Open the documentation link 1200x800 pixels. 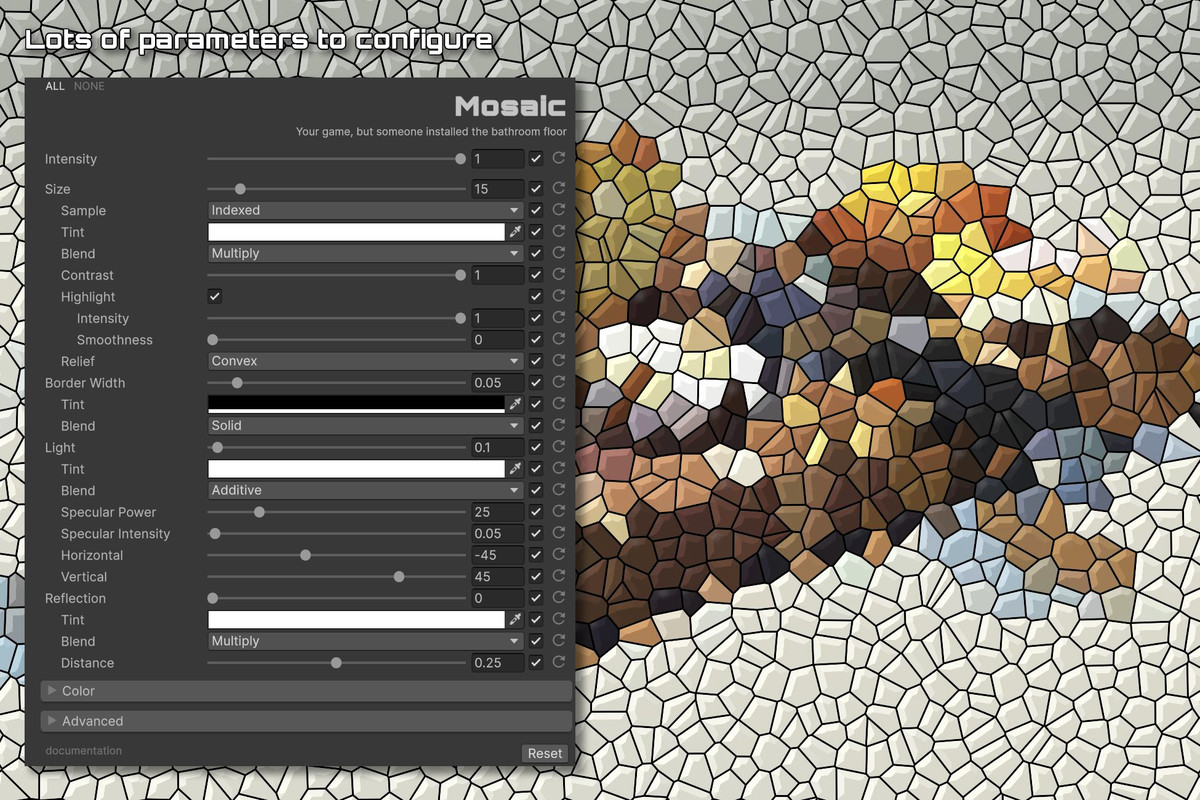coord(84,750)
